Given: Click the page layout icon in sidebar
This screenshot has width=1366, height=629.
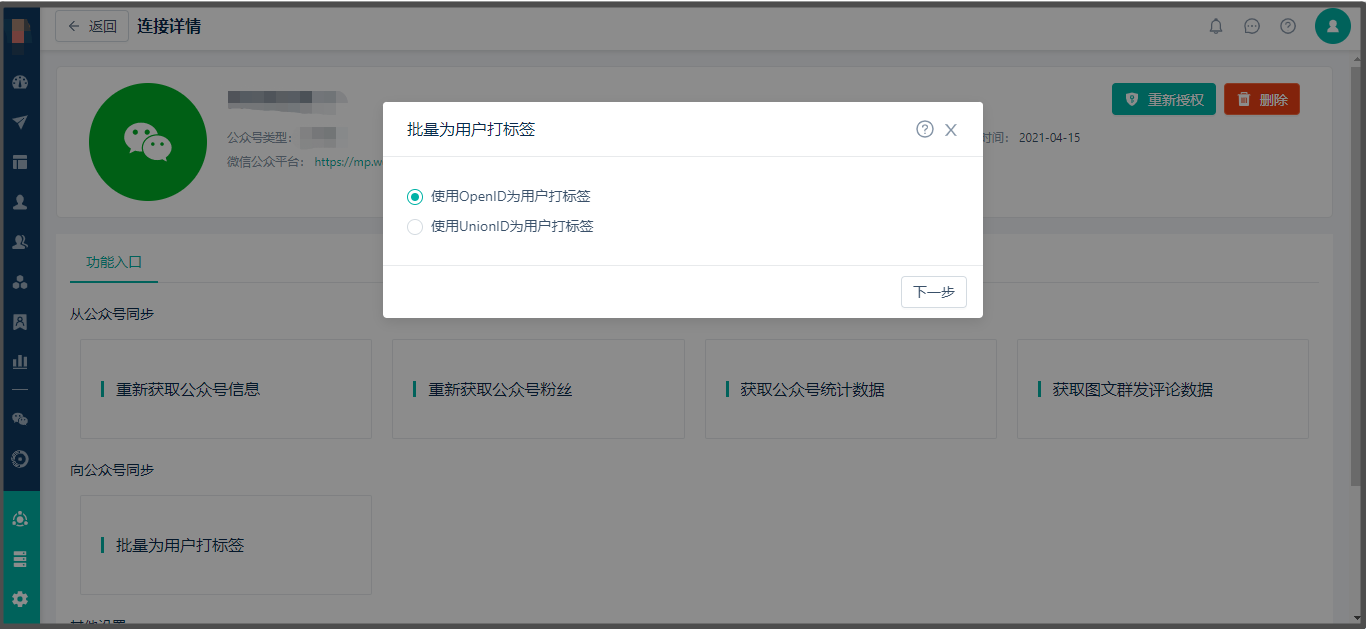Looking at the screenshot, I should pos(20,162).
